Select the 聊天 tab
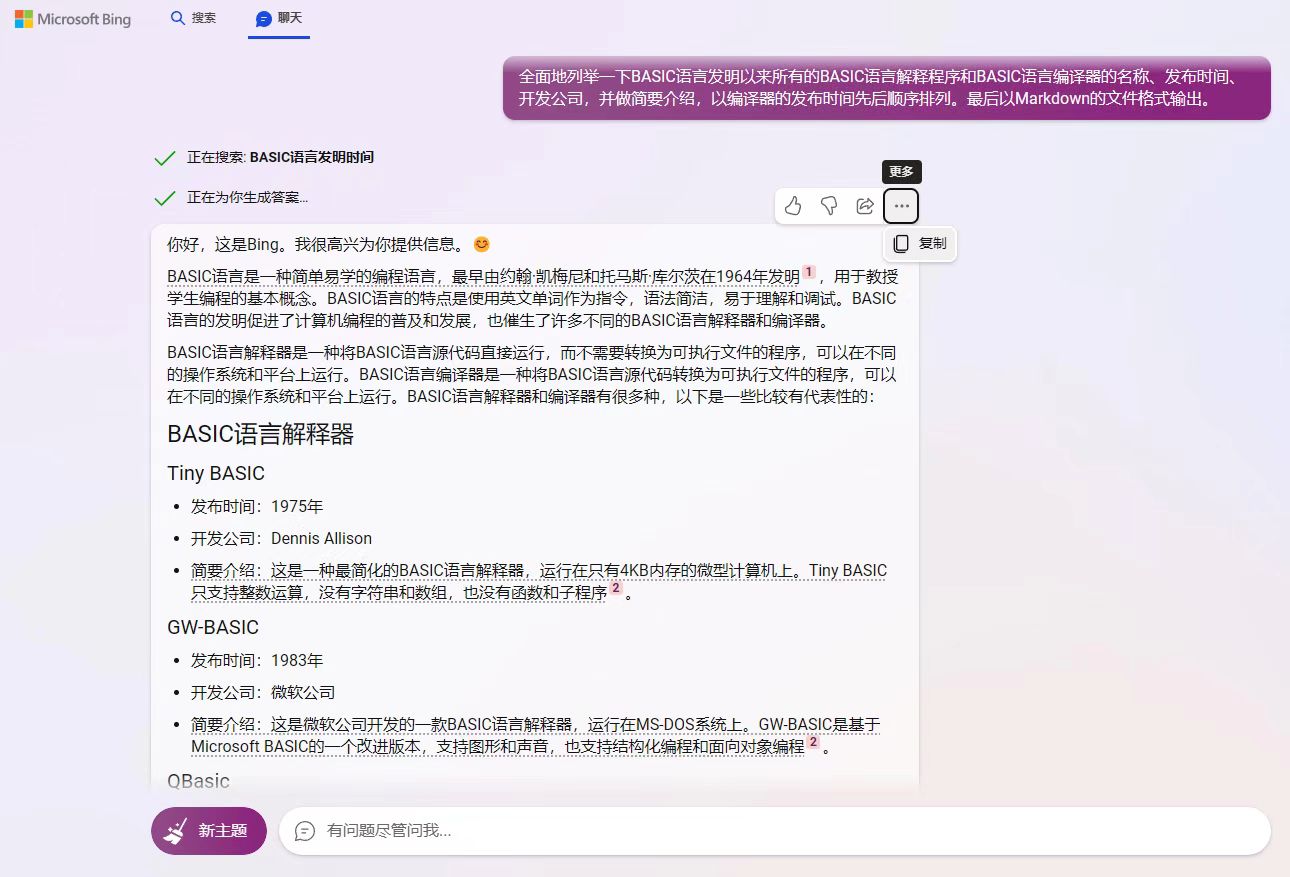The image size is (1290, 877). point(278,18)
